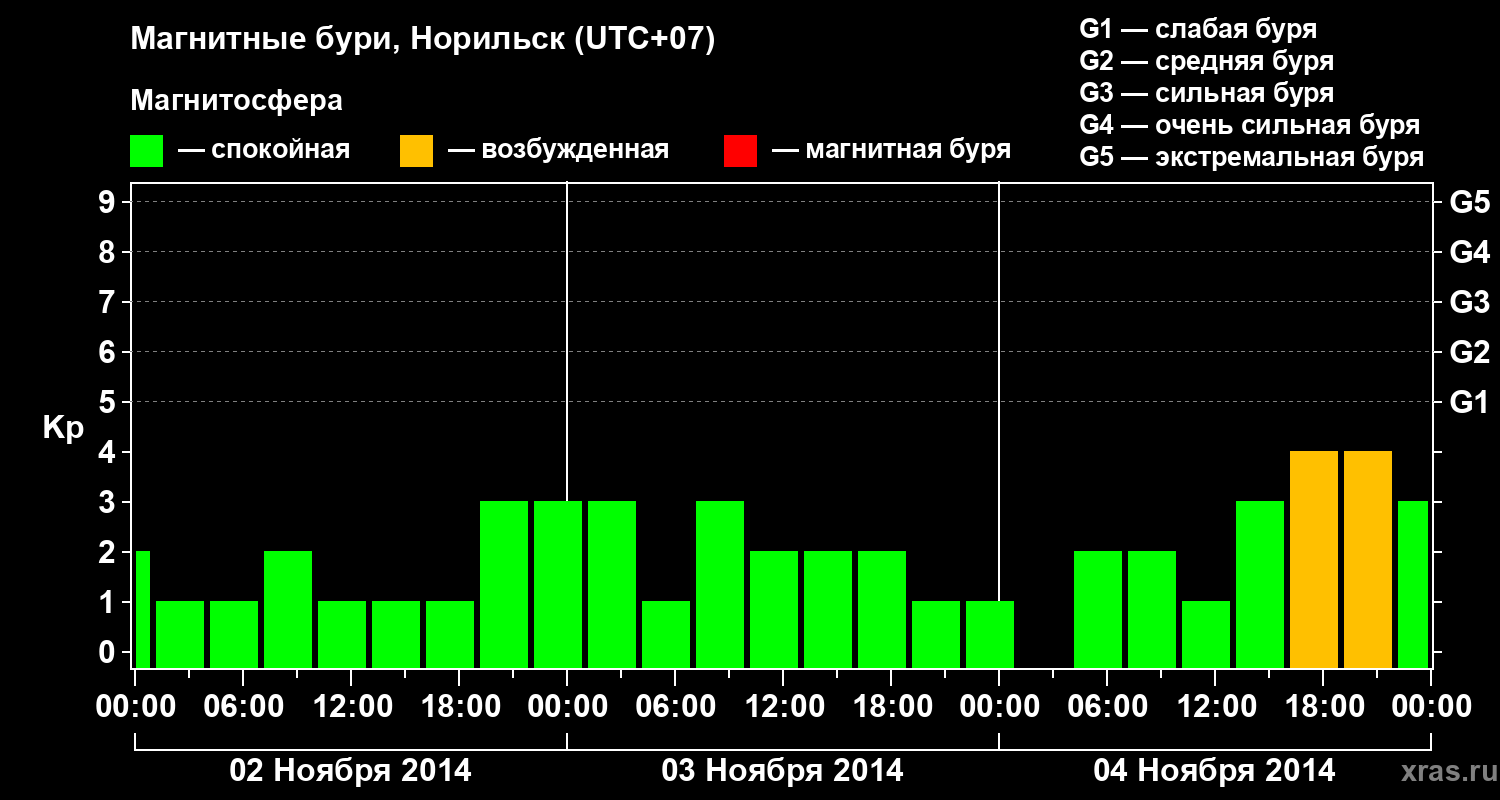Select the Kp 1 bar crossing the 03–04 Ноября midnight line
The width and height of the screenshot is (1500, 800).
pyautogui.click(x=990, y=634)
